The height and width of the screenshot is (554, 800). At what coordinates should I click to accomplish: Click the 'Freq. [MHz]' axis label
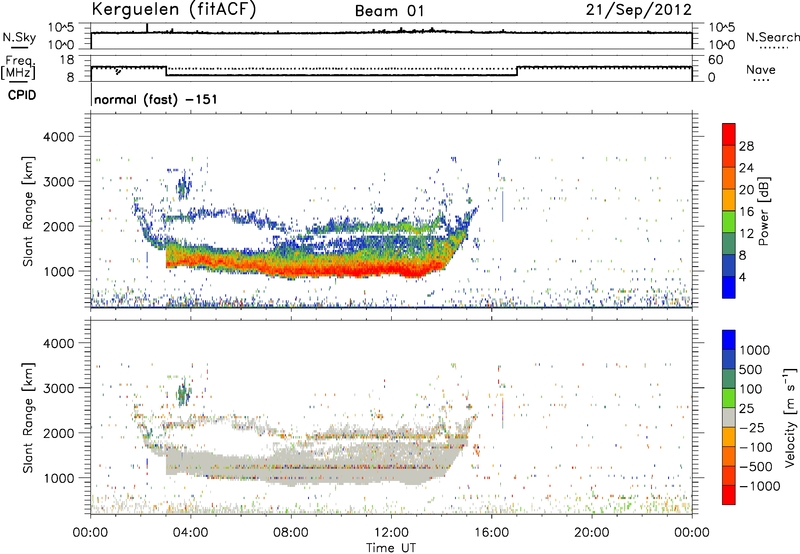pyautogui.click(x=18, y=68)
